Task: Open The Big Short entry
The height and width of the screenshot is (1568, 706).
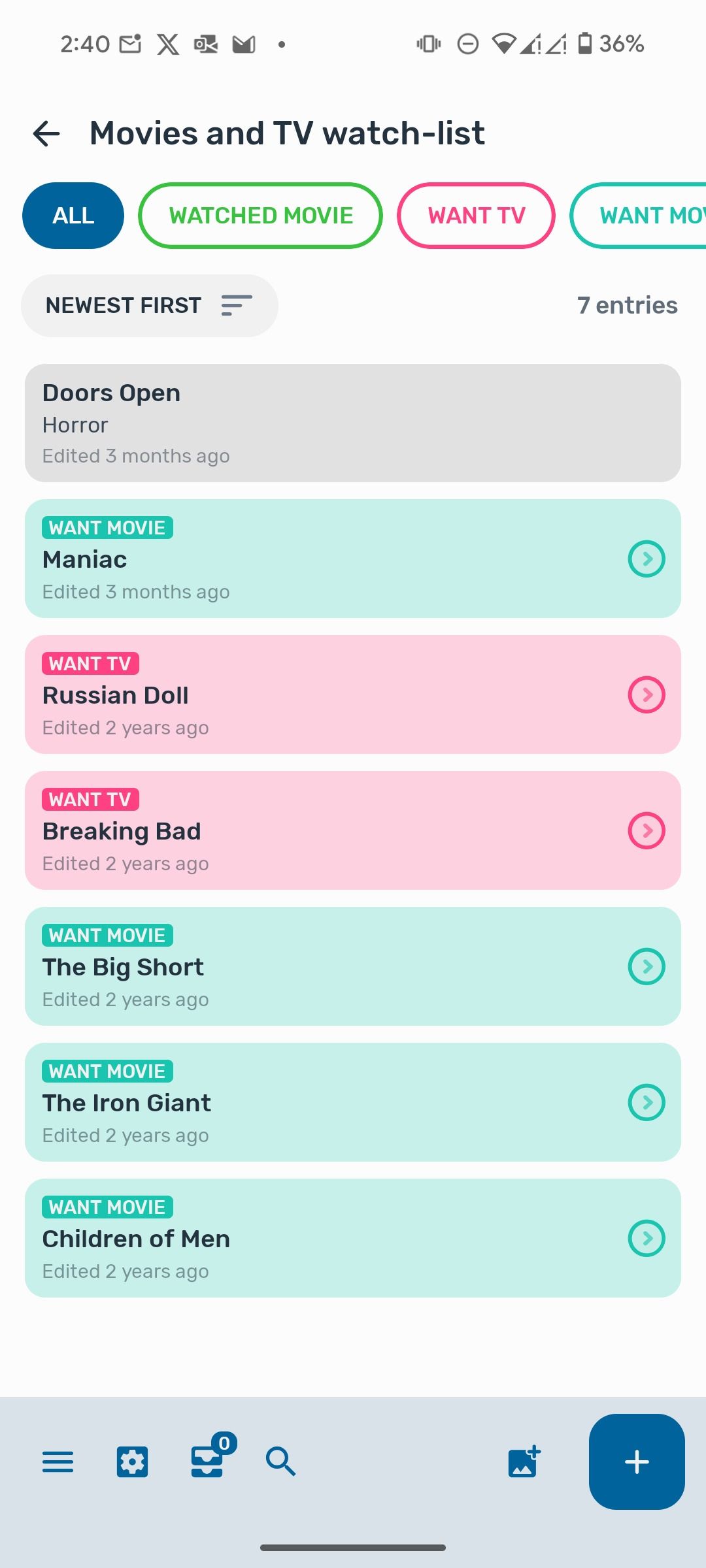Action: [314, 966]
